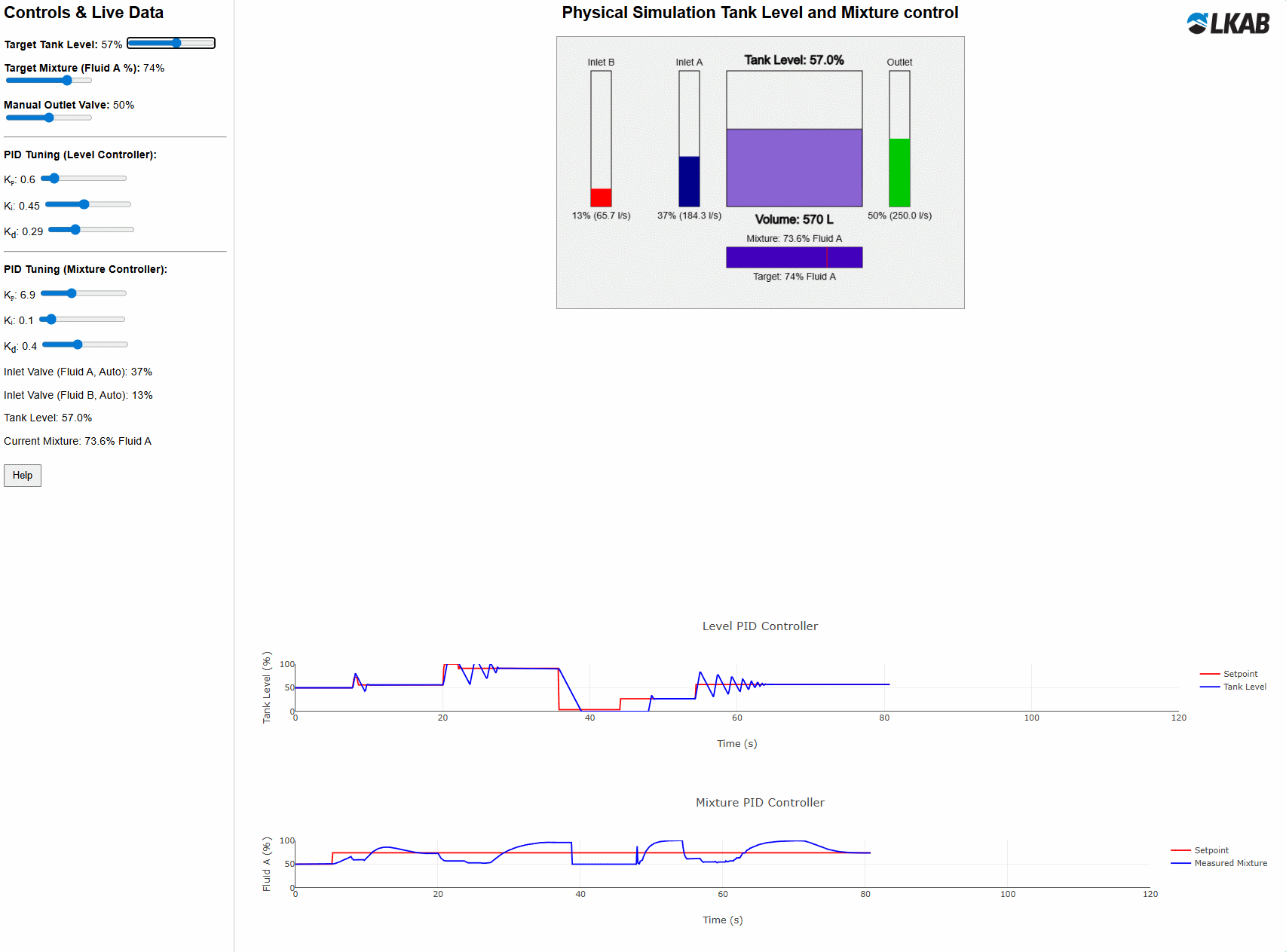Click the Help button
Screen dimensions: 1286x952
(23, 476)
